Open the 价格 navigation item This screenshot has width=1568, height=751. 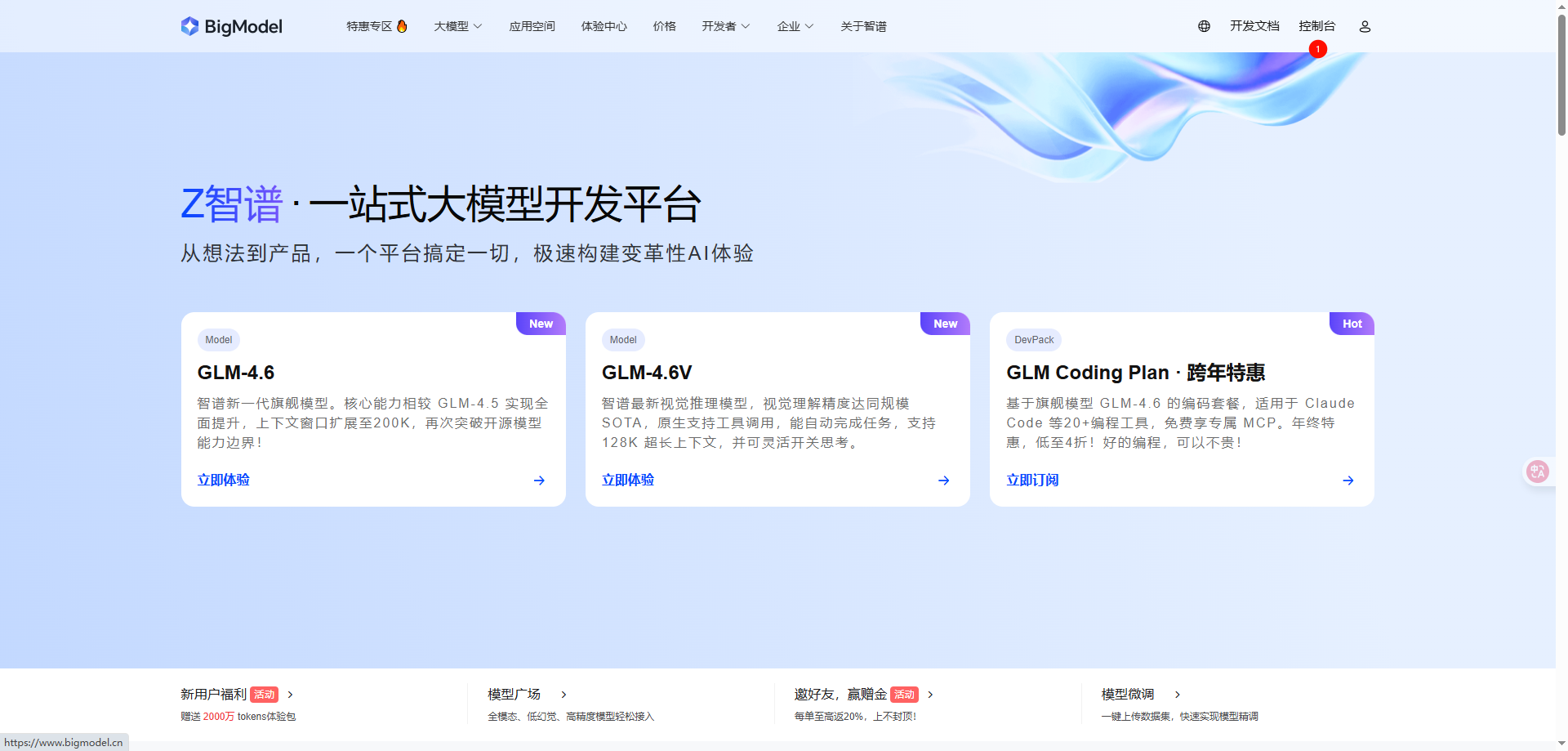(664, 26)
